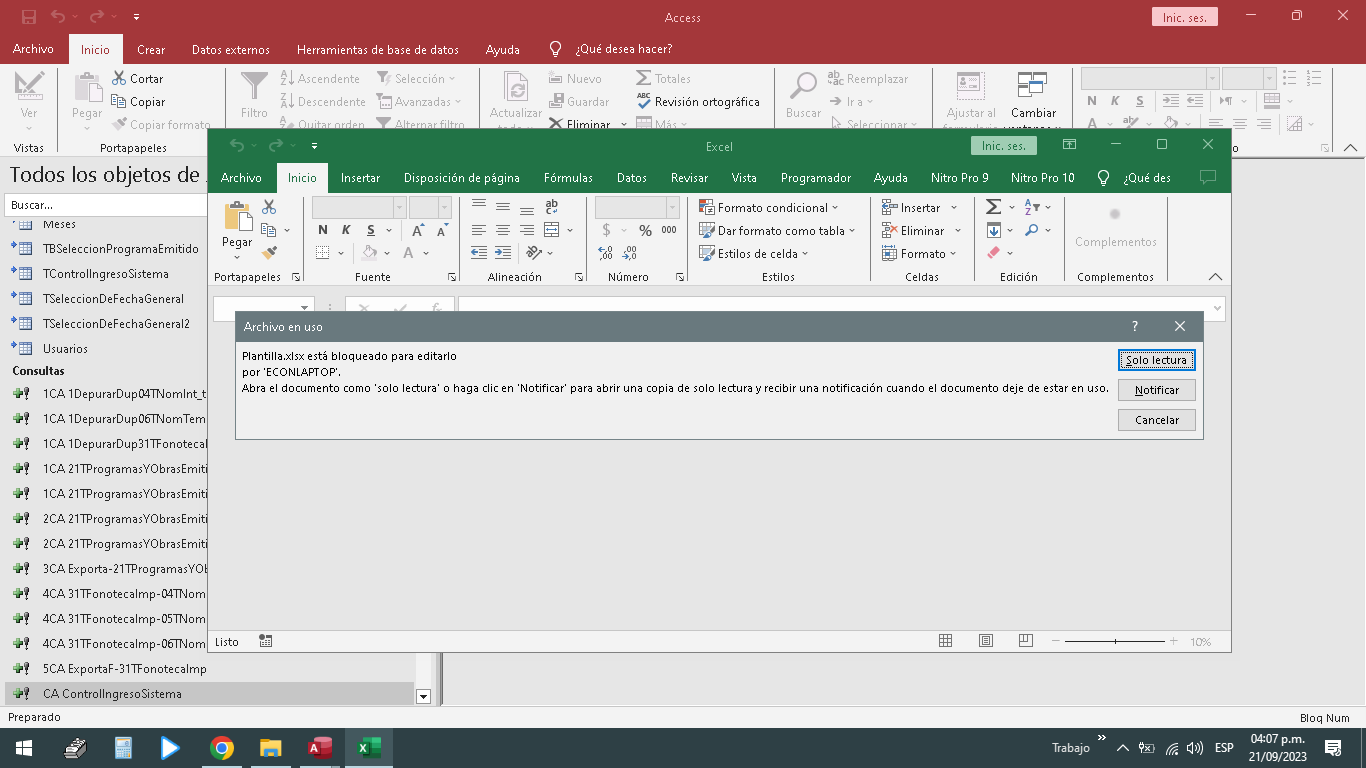Open Formato condicional dropdown
This screenshot has height=768, width=1366.
pos(769,207)
